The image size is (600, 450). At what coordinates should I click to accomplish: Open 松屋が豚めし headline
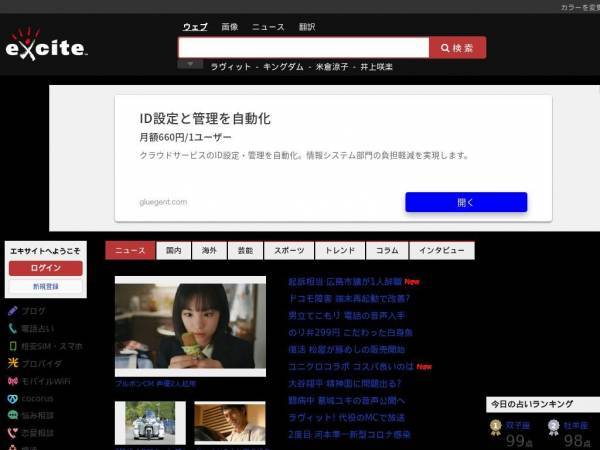[x=347, y=349]
